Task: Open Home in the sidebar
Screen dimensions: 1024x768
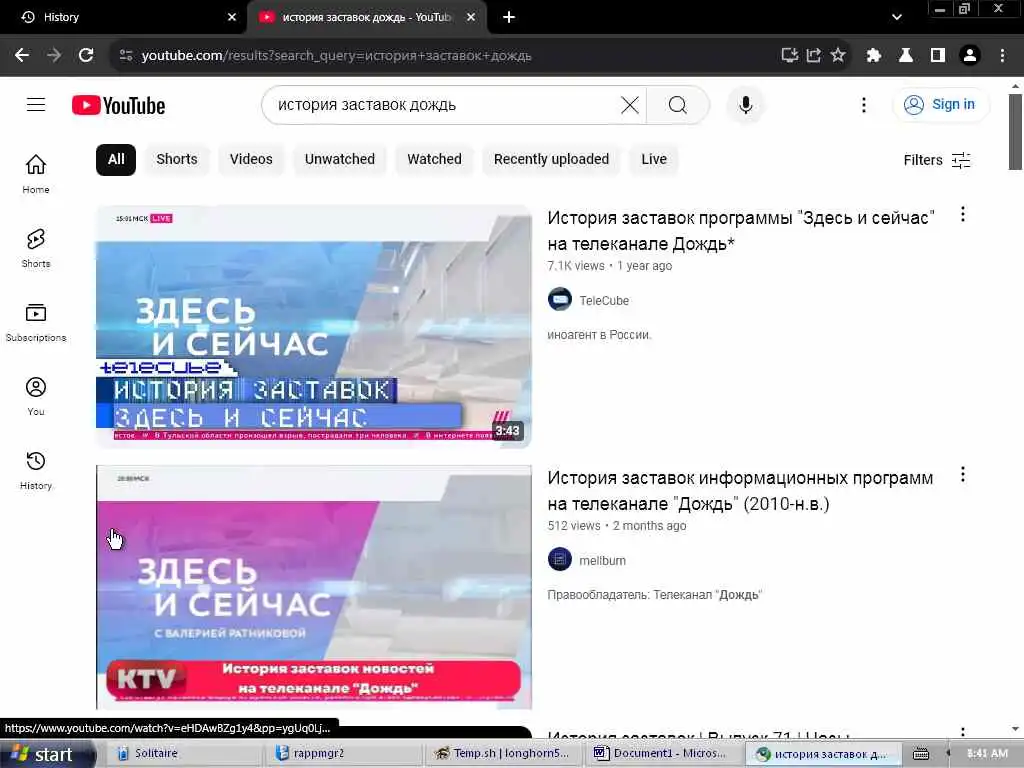Action: click(36, 173)
